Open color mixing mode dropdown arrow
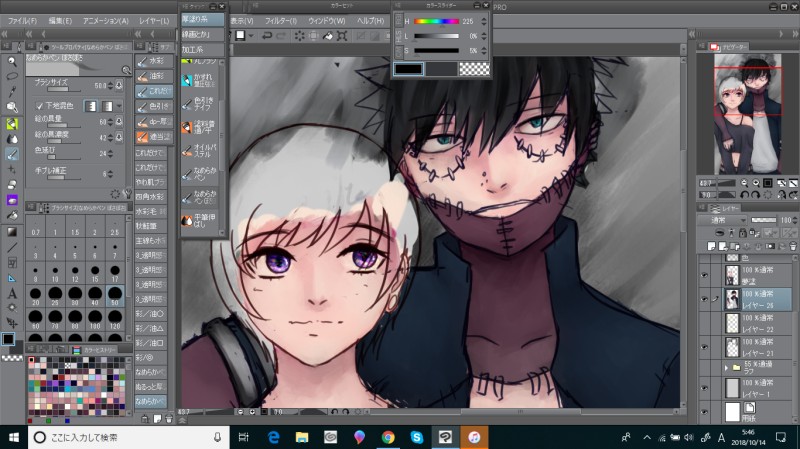Screen dimensions: 800x449 (119, 106)
